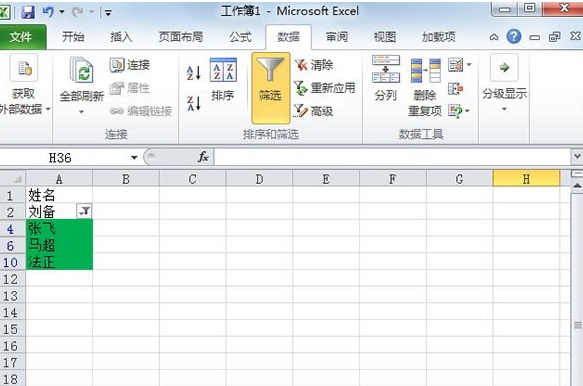Screen dimensions: 583x386
Task: Select the green cell containing 马超
Action: point(59,245)
